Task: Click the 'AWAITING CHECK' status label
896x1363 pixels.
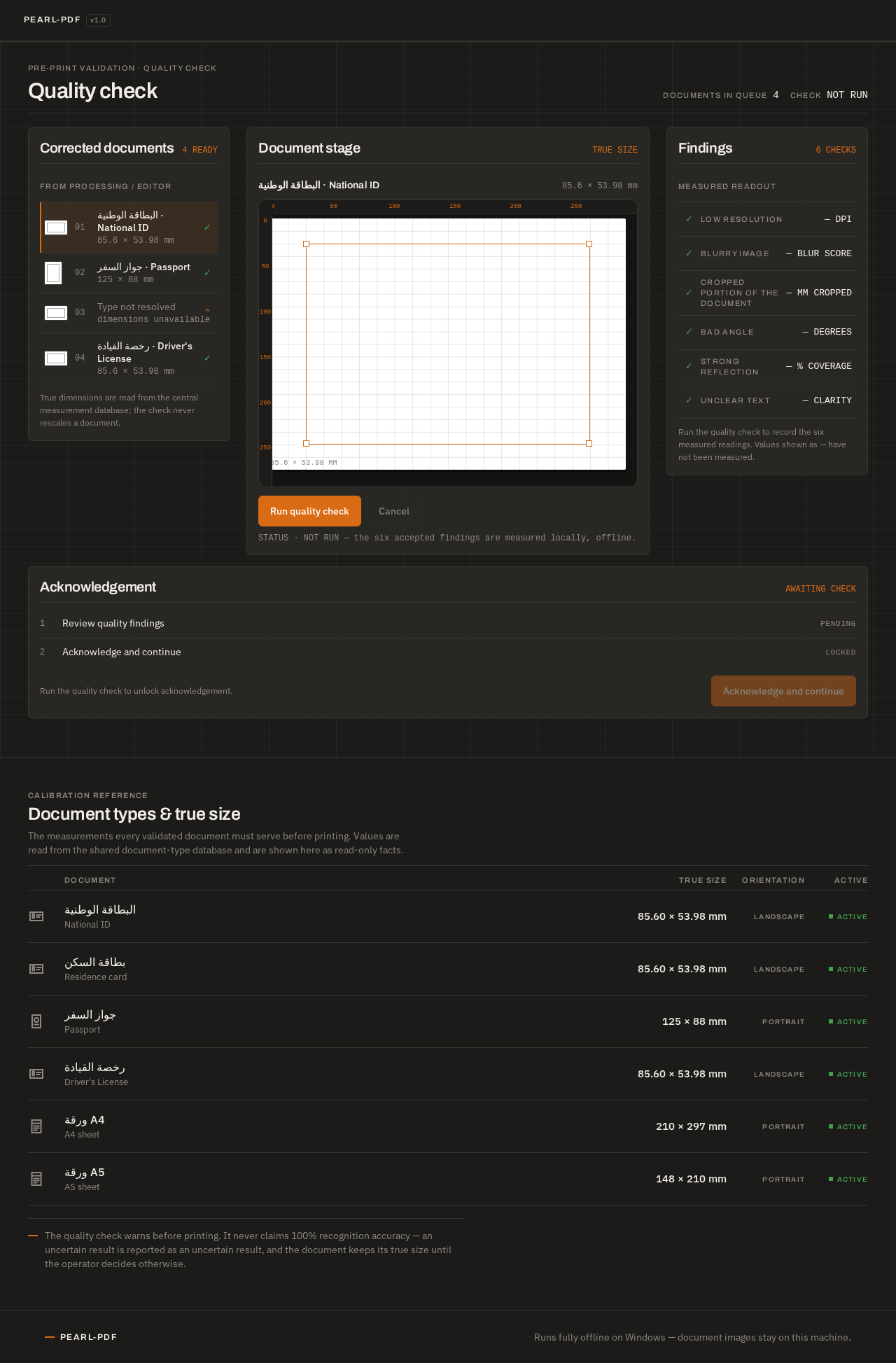Action: coord(820,589)
